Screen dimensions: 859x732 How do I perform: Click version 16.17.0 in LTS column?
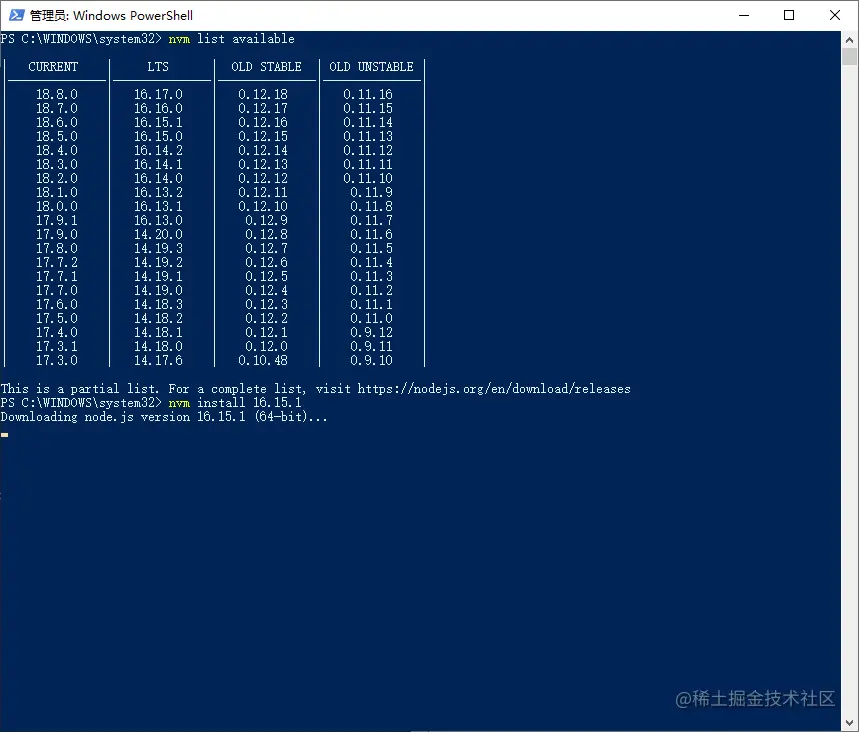point(158,94)
